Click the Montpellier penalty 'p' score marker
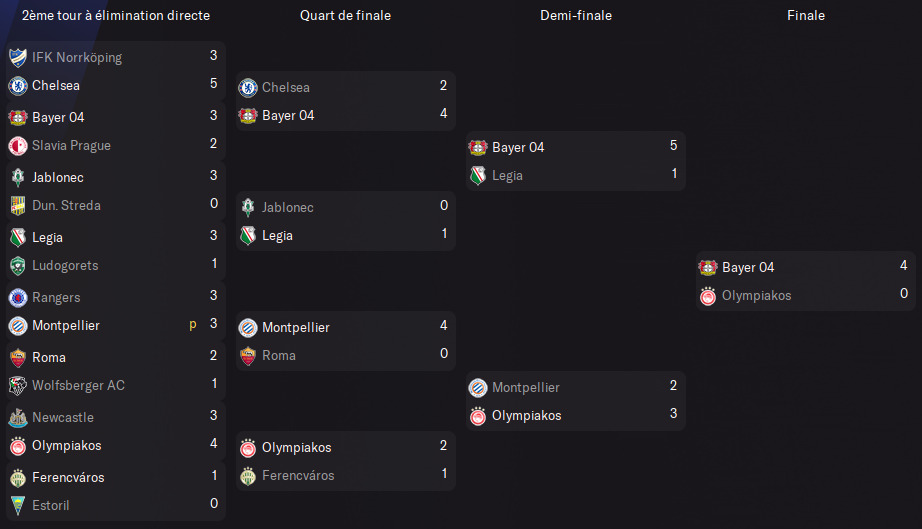Image resolution: width=922 pixels, height=529 pixels. point(193,324)
